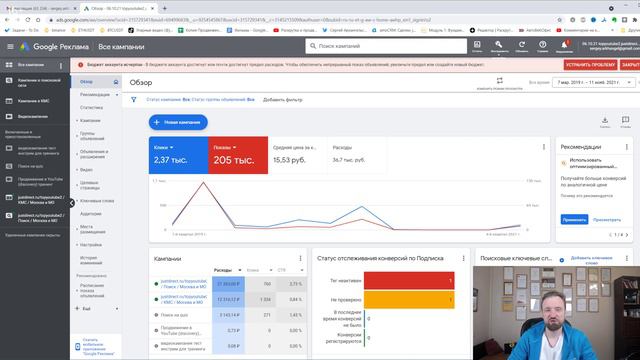The image size is (640, 360).
Task: Open the date range dropdown
Action: coord(593,82)
